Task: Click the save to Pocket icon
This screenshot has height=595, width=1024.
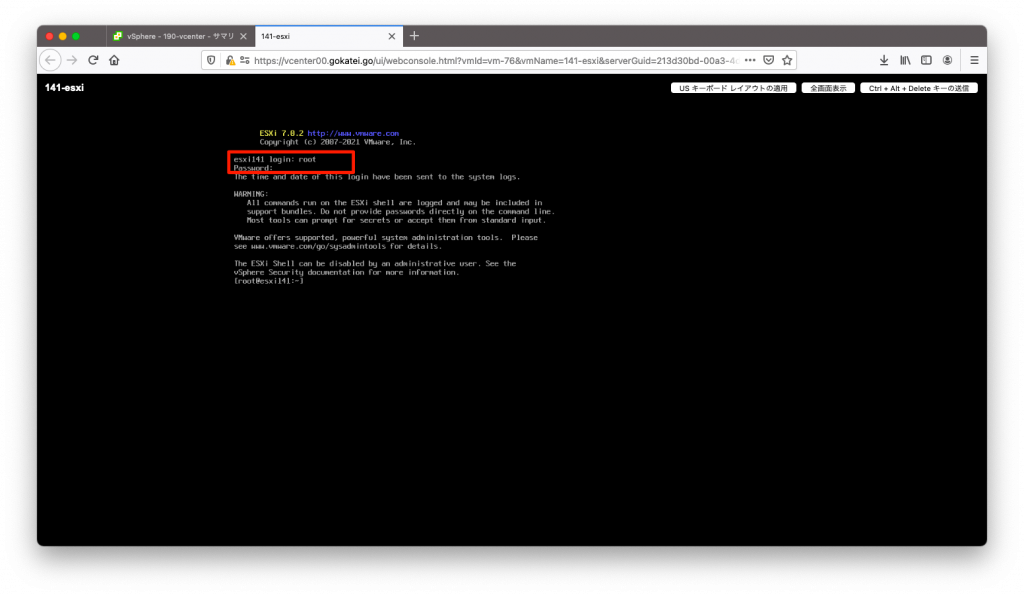Action: coord(768,60)
